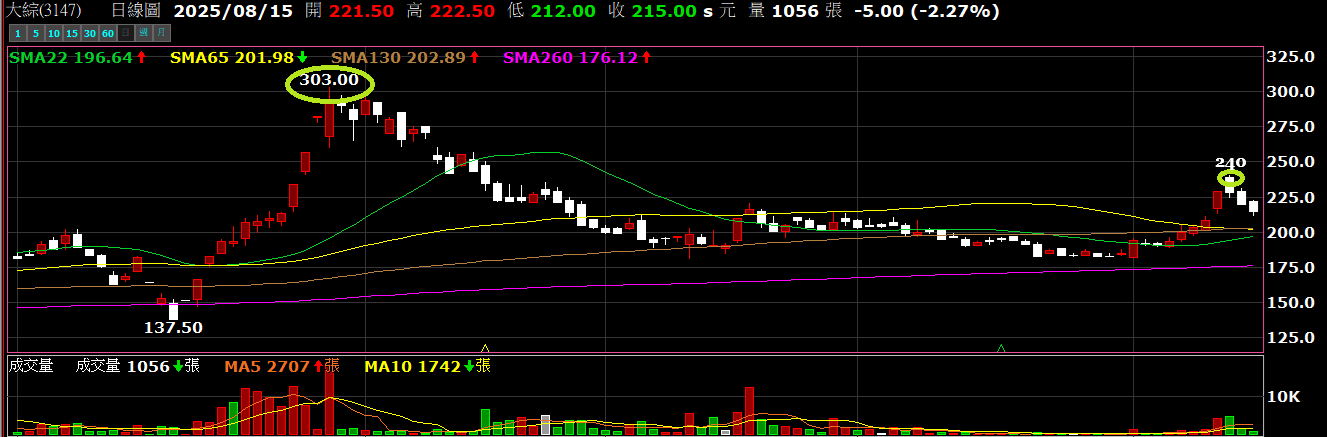1327x437 pixels.
Task: Click the circled 303.00 high price annotation
Action: pos(329,80)
